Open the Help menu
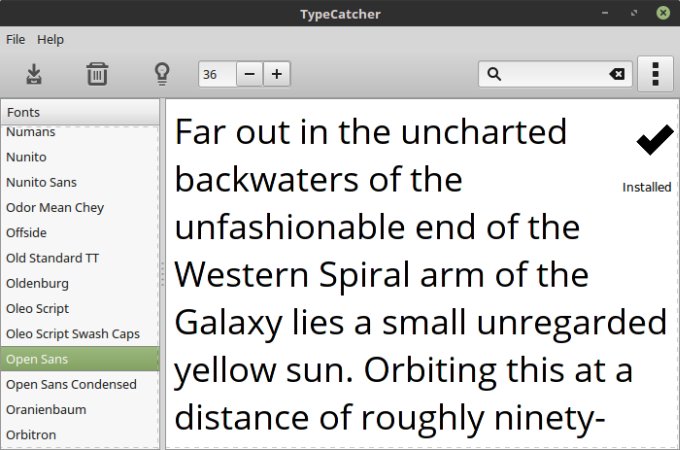 tap(50, 39)
